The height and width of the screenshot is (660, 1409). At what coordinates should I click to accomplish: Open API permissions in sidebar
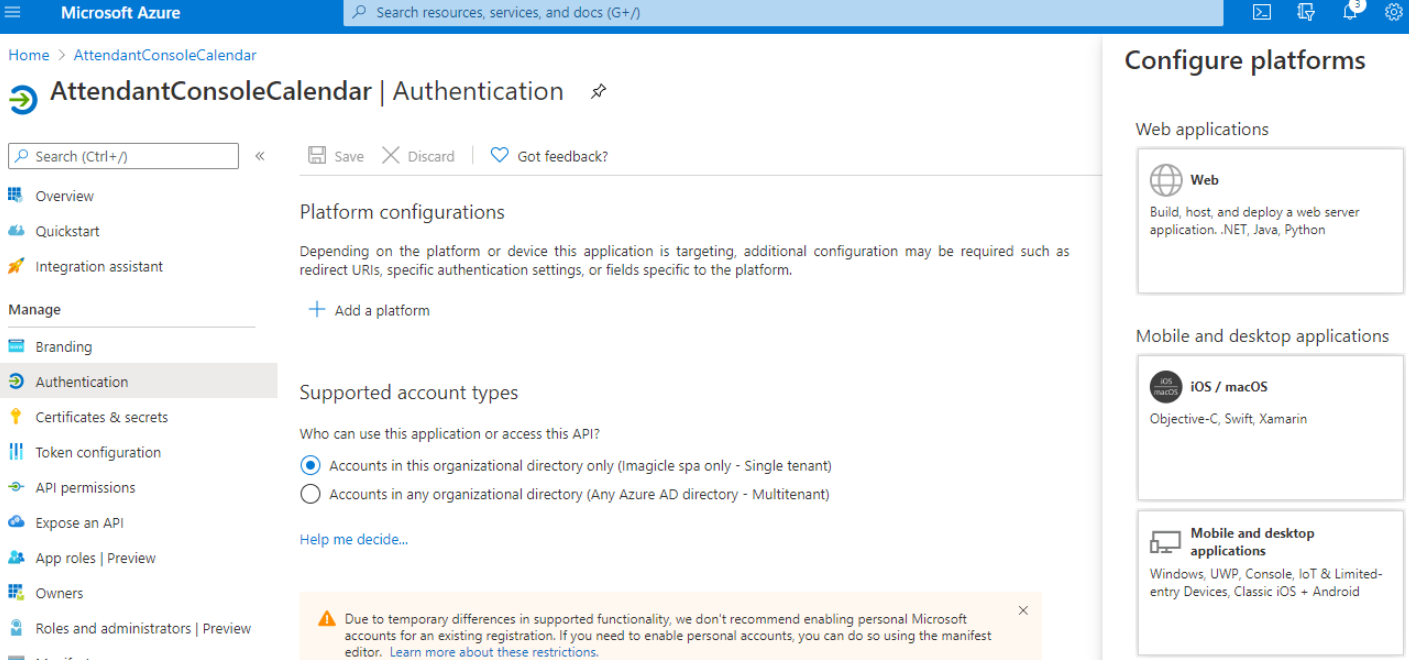[x=85, y=487]
